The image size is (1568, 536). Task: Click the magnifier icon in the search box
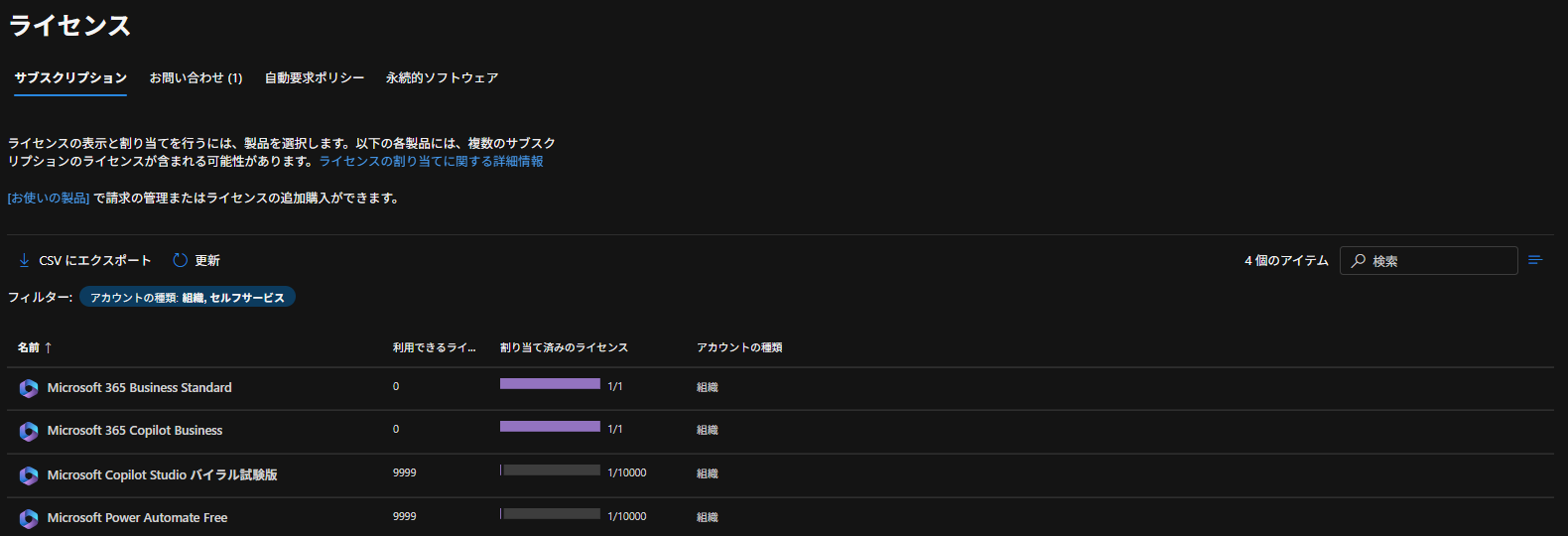coord(1359,260)
